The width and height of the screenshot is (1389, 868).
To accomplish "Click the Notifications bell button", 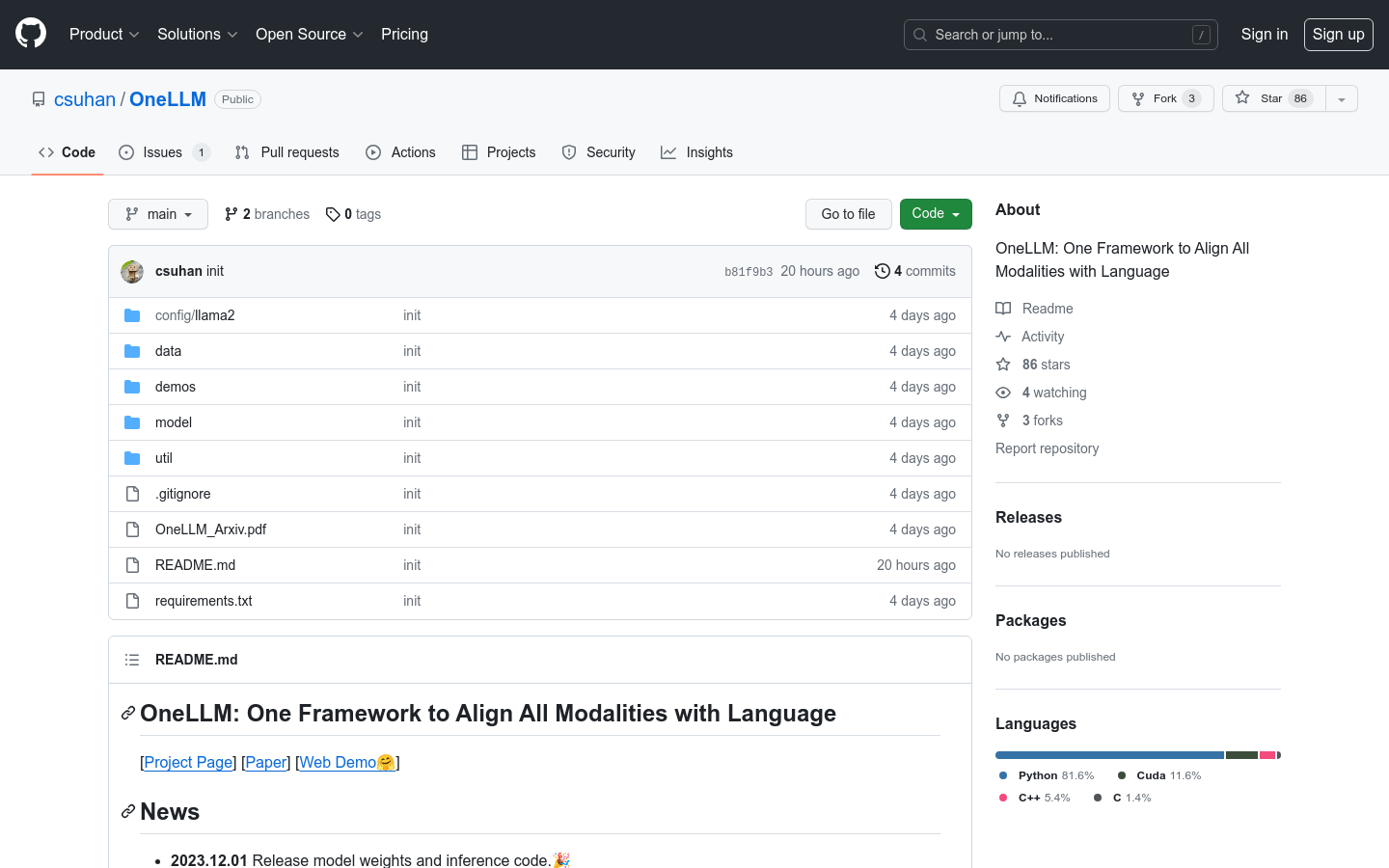I will point(1054,98).
